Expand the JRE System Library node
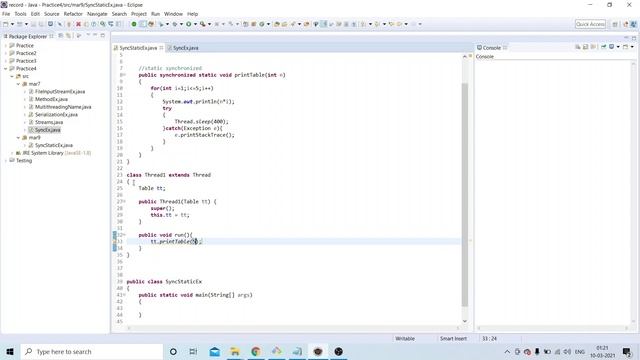Viewport: 640px width, 360px height. (12, 153)
